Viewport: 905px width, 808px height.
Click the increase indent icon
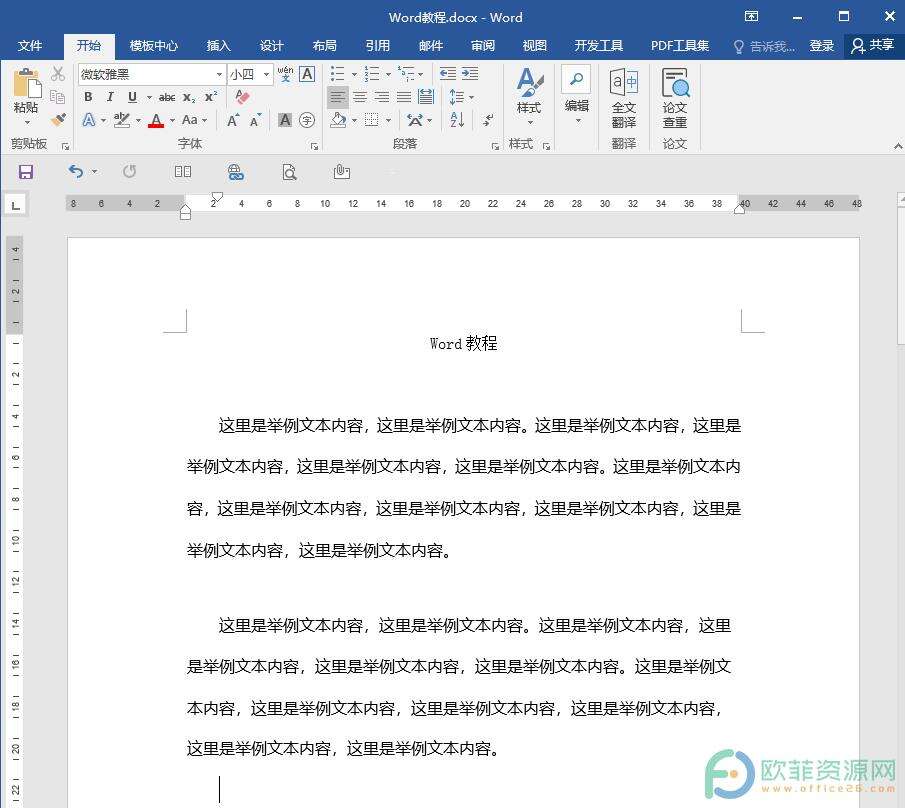(x=470, y=74)
